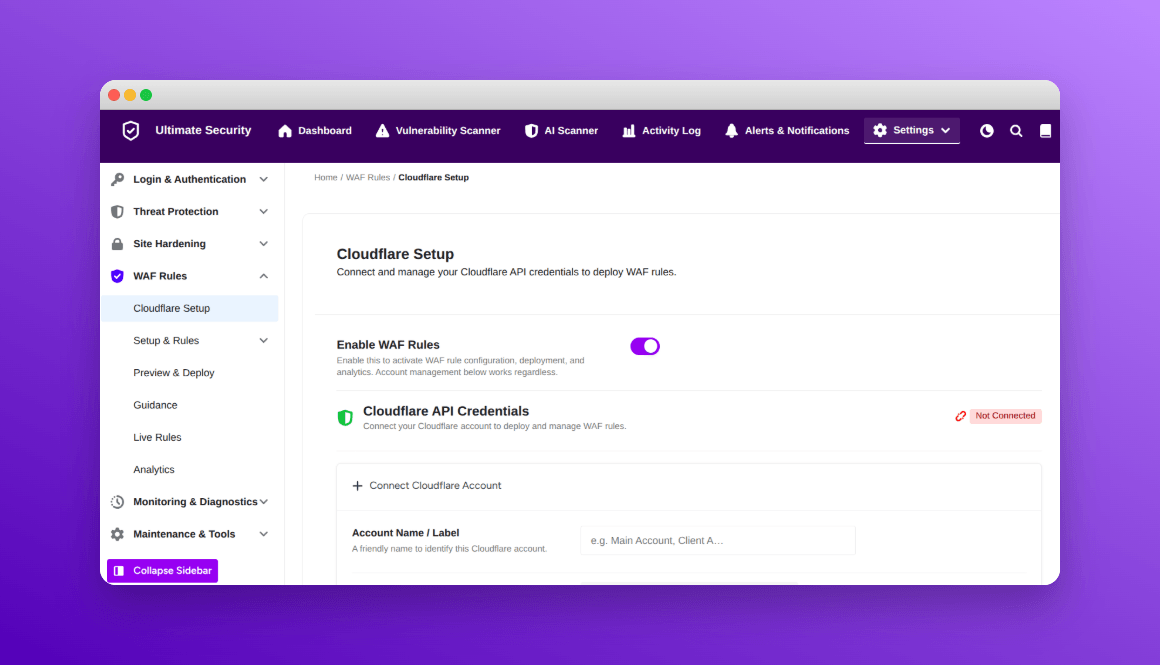Open the Activity Log menu item

(661, 131)
